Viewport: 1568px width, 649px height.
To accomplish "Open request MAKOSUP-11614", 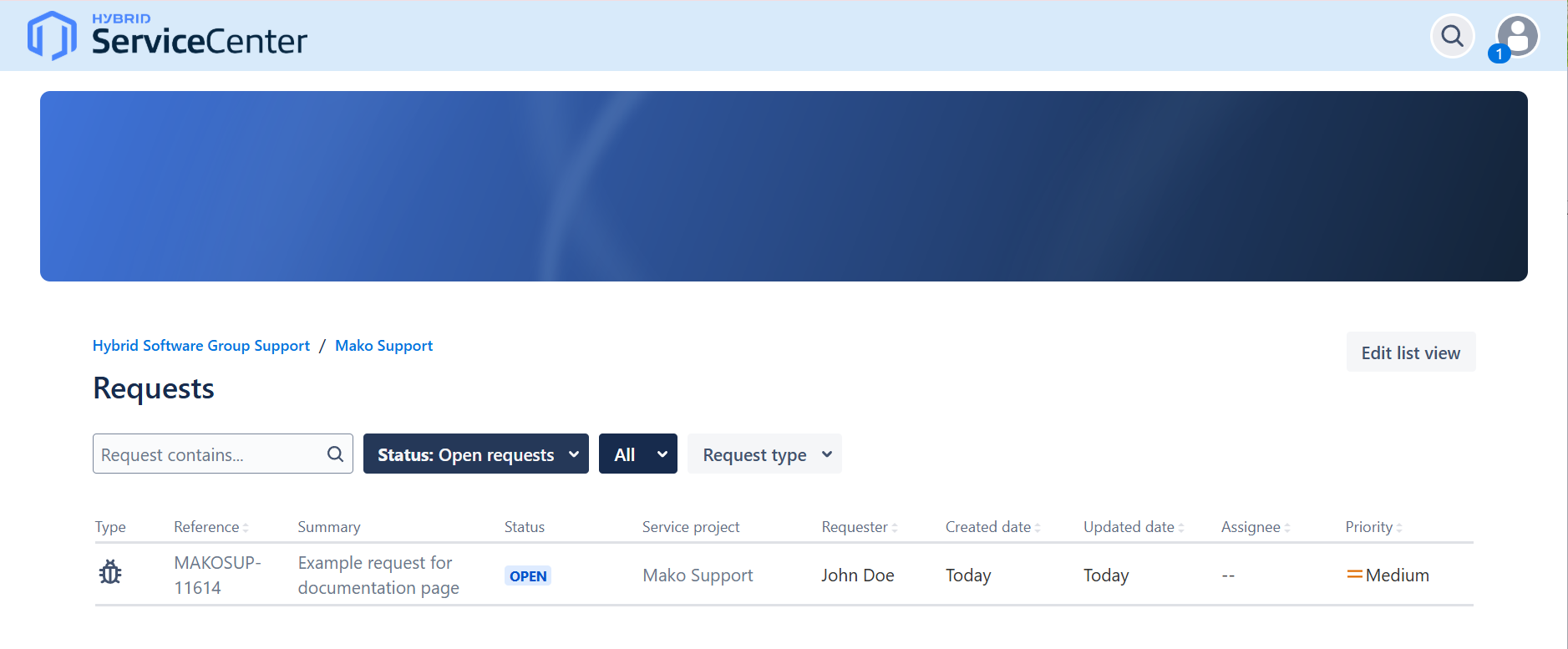I will pyautogui.click(x=217, y=575).
